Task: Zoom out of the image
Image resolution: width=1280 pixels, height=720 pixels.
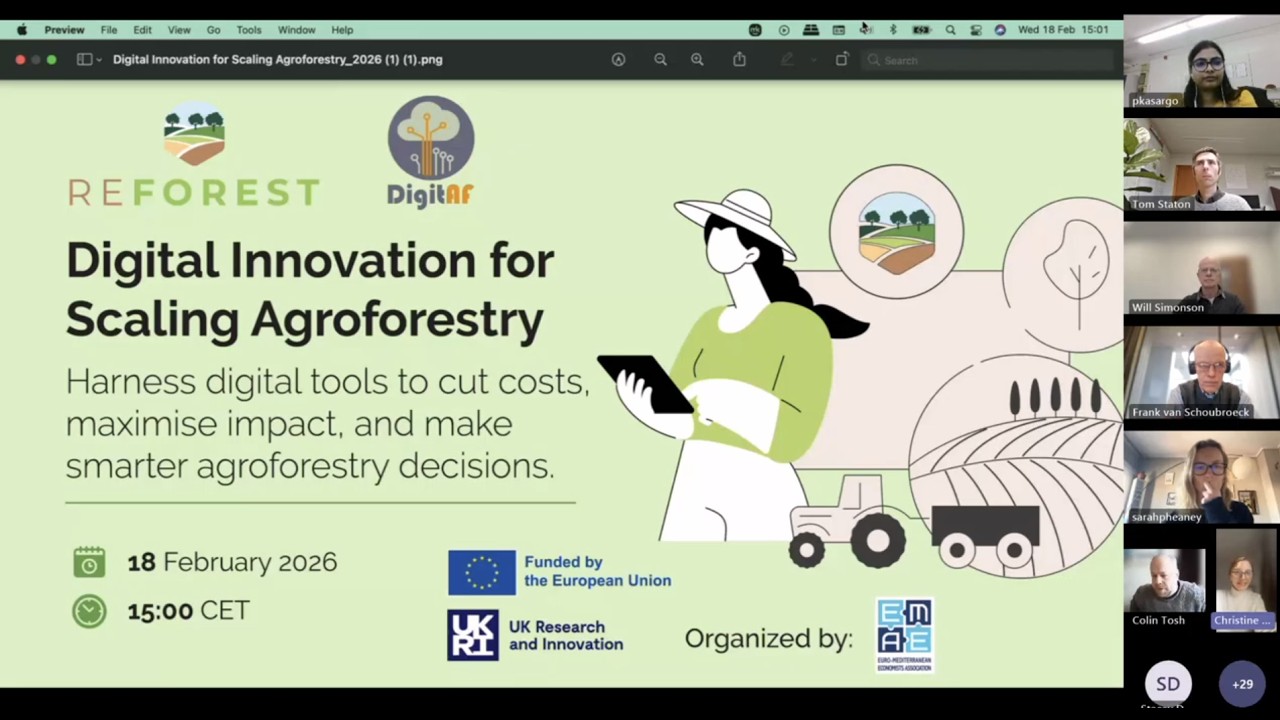Action: (660, 60)
